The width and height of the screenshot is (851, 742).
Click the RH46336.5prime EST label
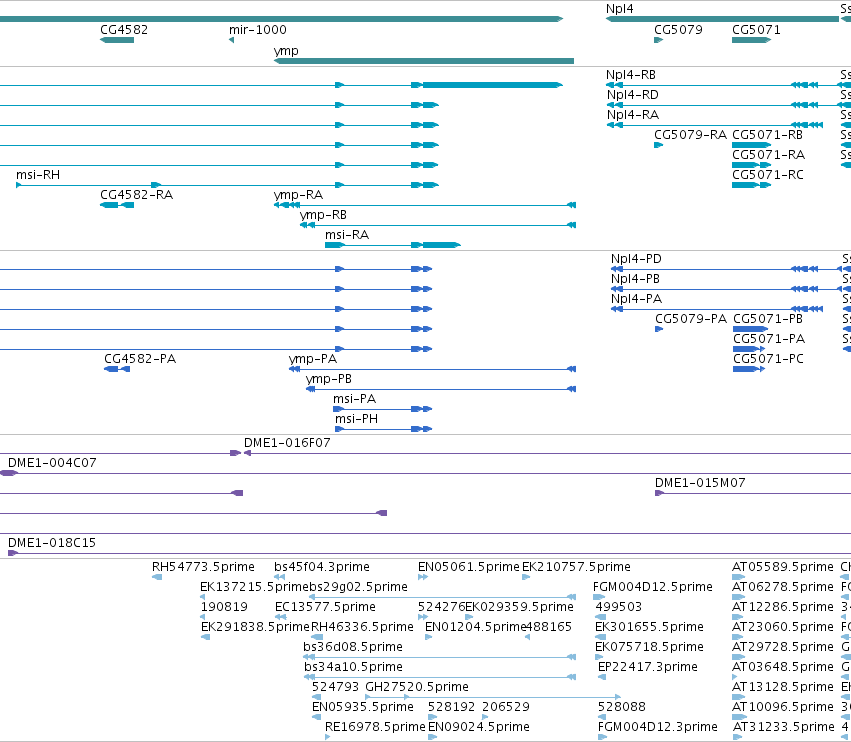tap(362, 627)
